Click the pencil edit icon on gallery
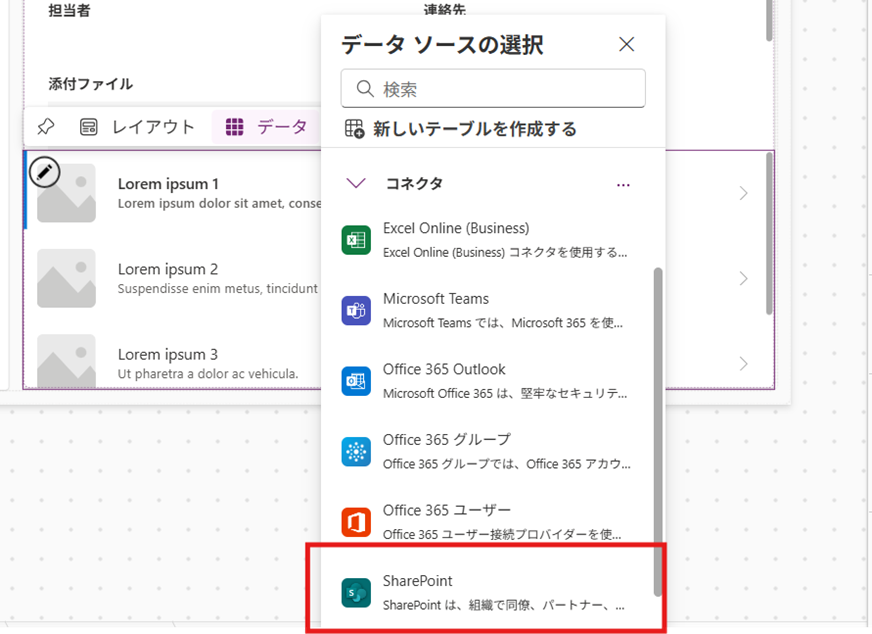The image size is (872, 634). point(44,172)
